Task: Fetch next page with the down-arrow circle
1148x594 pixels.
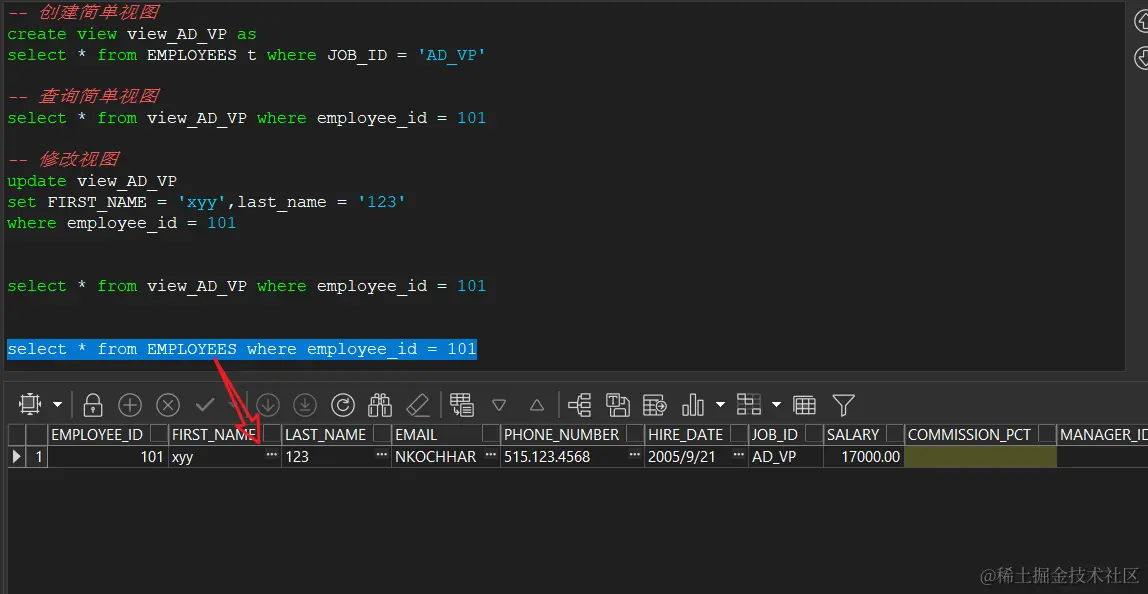Action: [268, 404]
